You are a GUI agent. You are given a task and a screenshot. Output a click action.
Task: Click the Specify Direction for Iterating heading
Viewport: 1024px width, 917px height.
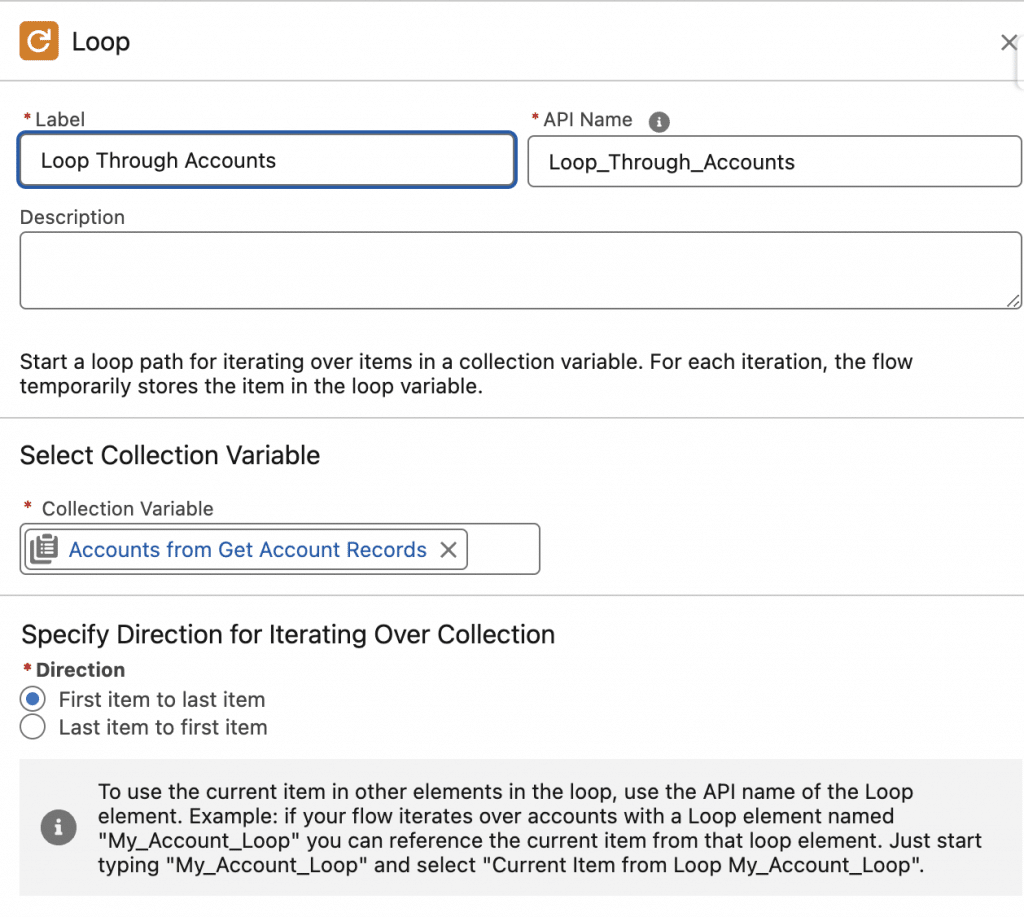[x=288, y=634]
